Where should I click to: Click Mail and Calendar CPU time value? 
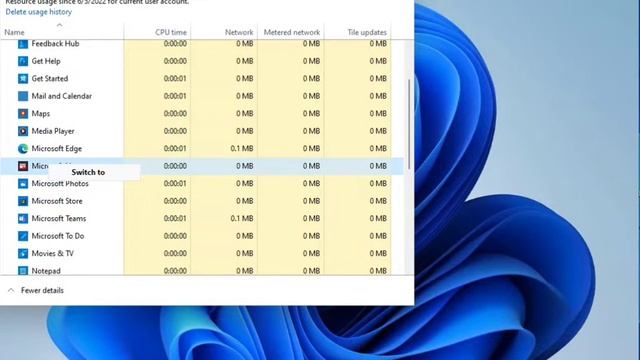175,96
